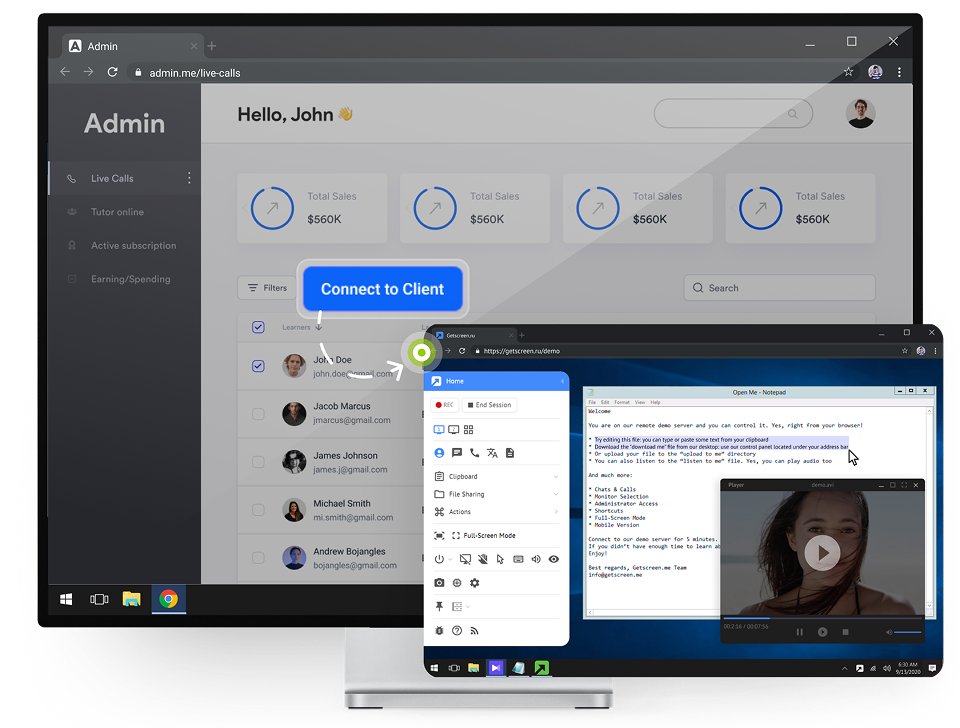Collapse the Getscreen Home panel arrow

(x=562, y=381)
